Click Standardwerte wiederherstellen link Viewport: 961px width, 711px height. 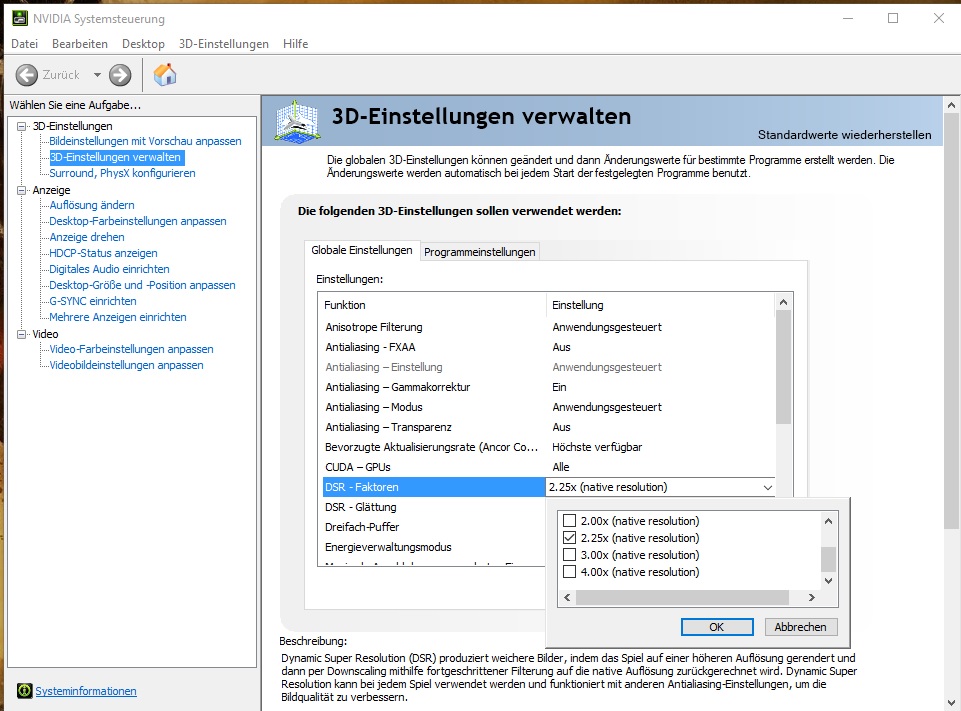point(845,135)
